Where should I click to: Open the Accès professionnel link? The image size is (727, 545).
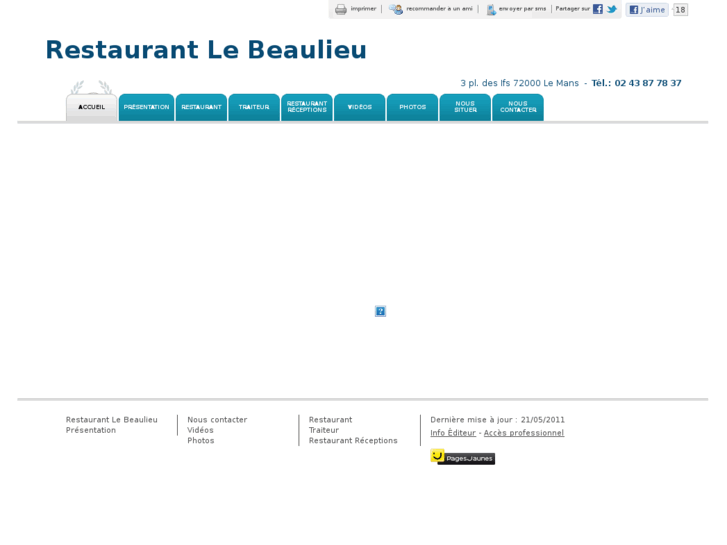(x=523, y=433)
